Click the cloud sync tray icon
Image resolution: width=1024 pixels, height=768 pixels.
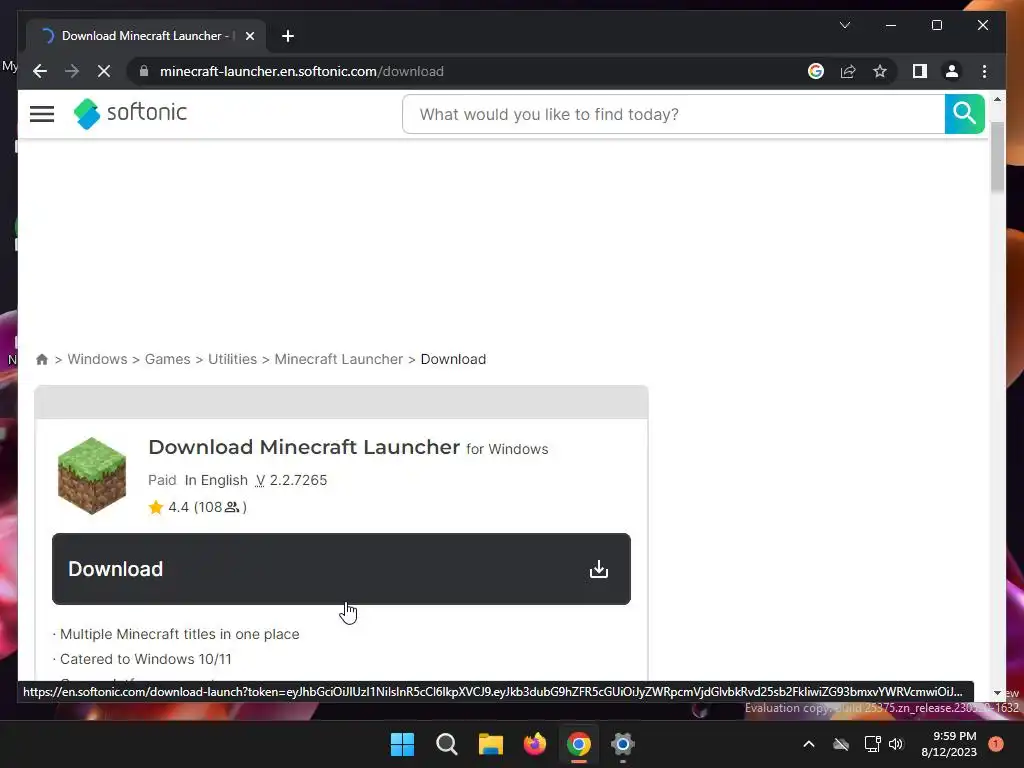(x=841, y=744)
